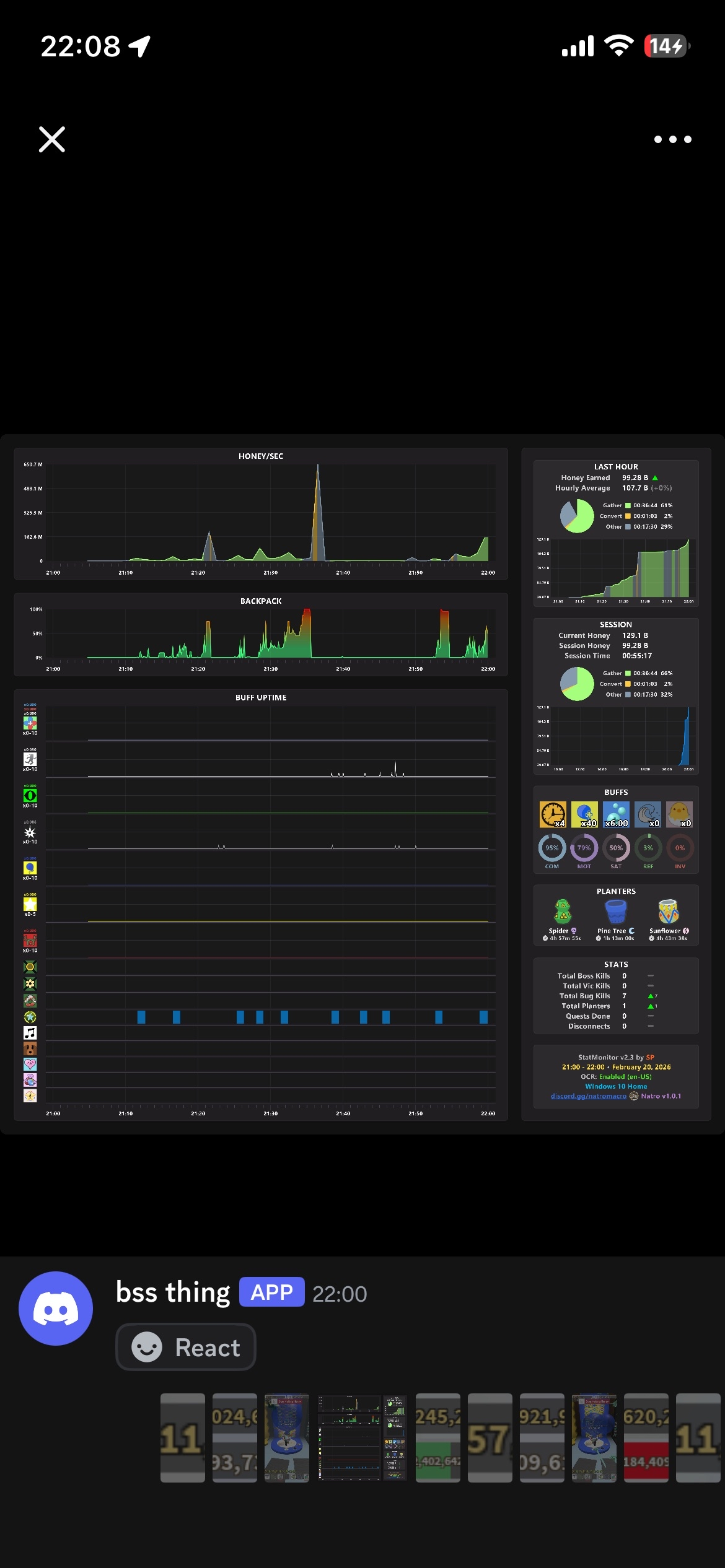Open the three-dot more options menu
This screenshot has width=725, height=1568.
[672, 139]
